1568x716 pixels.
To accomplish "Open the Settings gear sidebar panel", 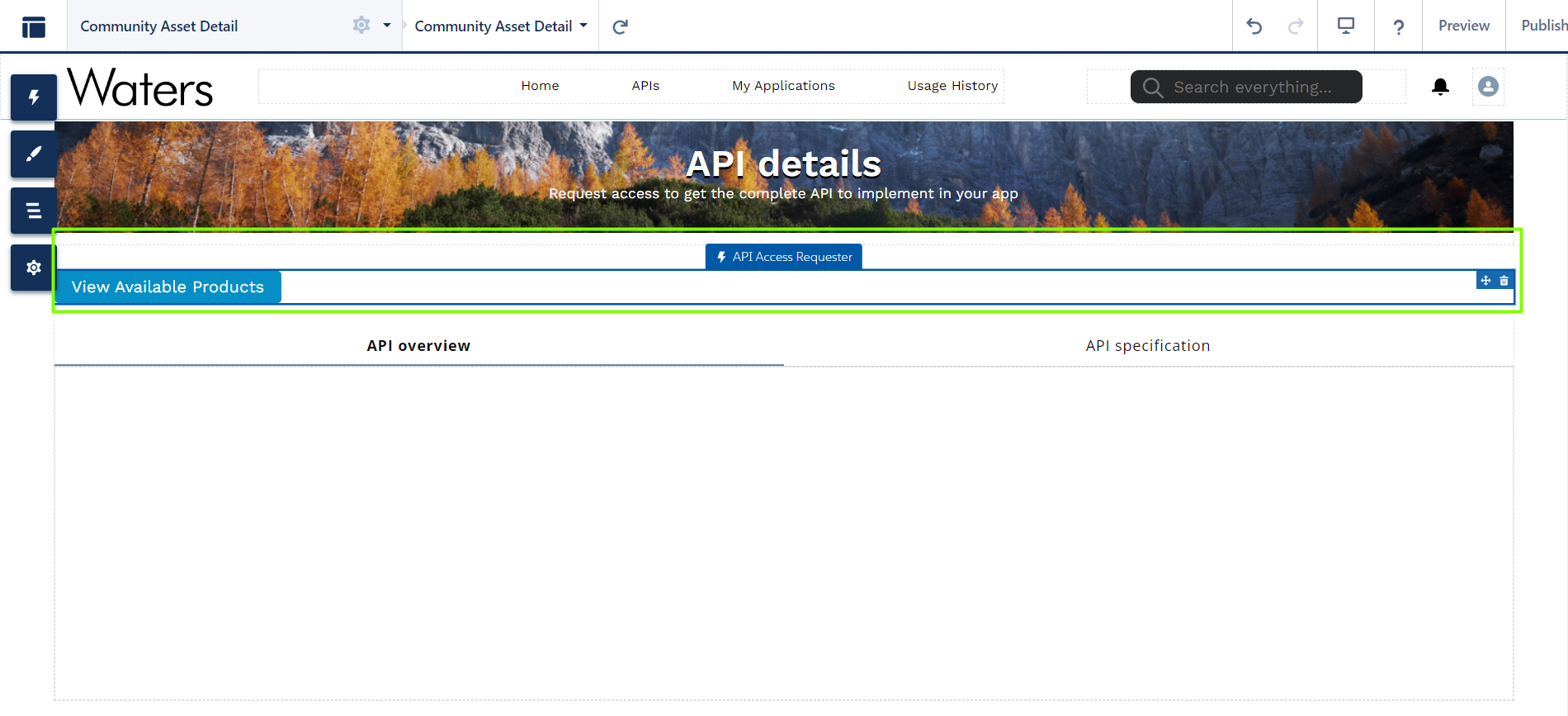I will point(34,268).
